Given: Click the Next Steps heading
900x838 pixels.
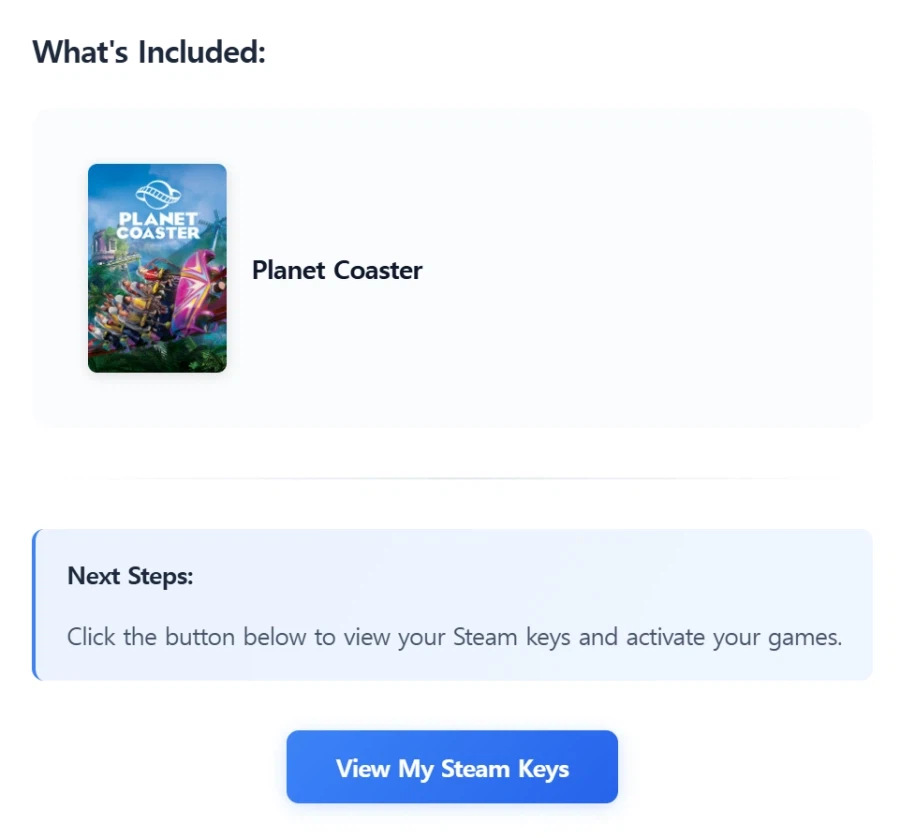Looking at the screenshot, I should pos(130,576).
